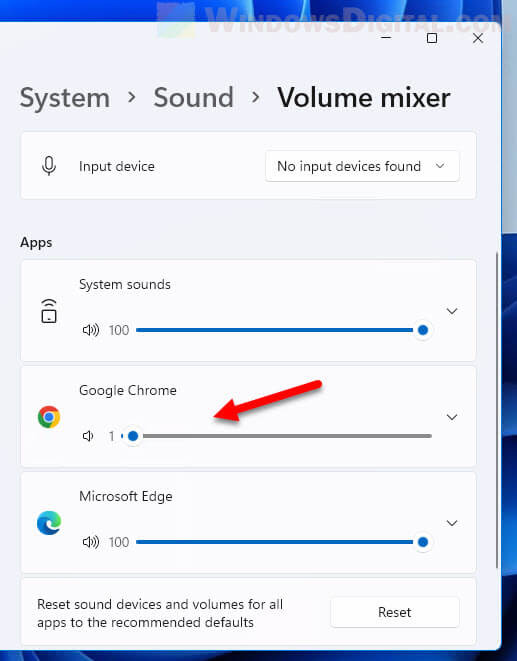Click the Reset sound devices description text
Image resolution: width=517 pixels, height=661 pixels.
point(160,613)
